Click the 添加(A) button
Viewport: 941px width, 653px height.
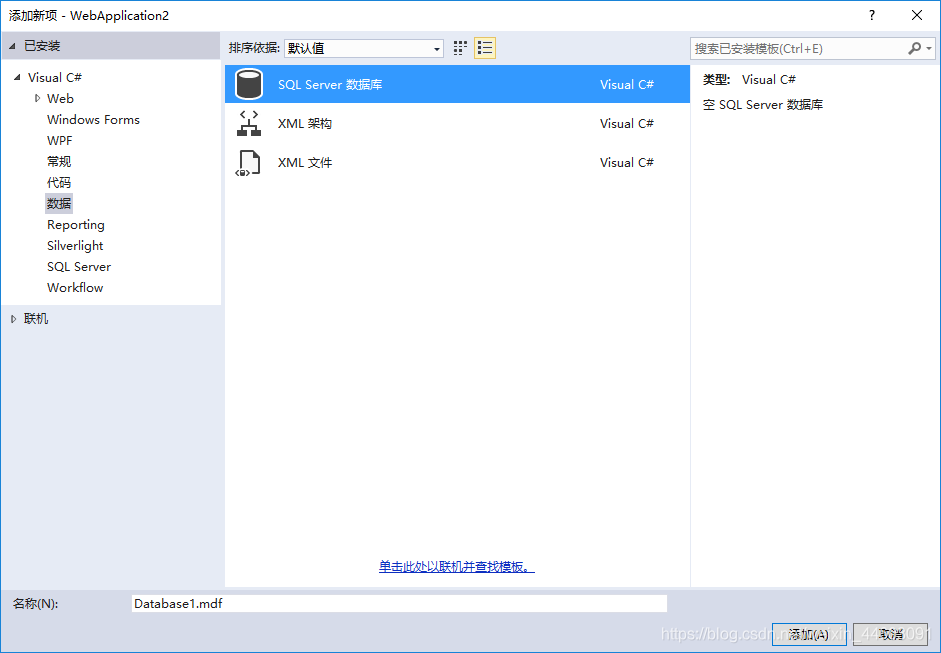pyautogui.click(x=809, y=634)
